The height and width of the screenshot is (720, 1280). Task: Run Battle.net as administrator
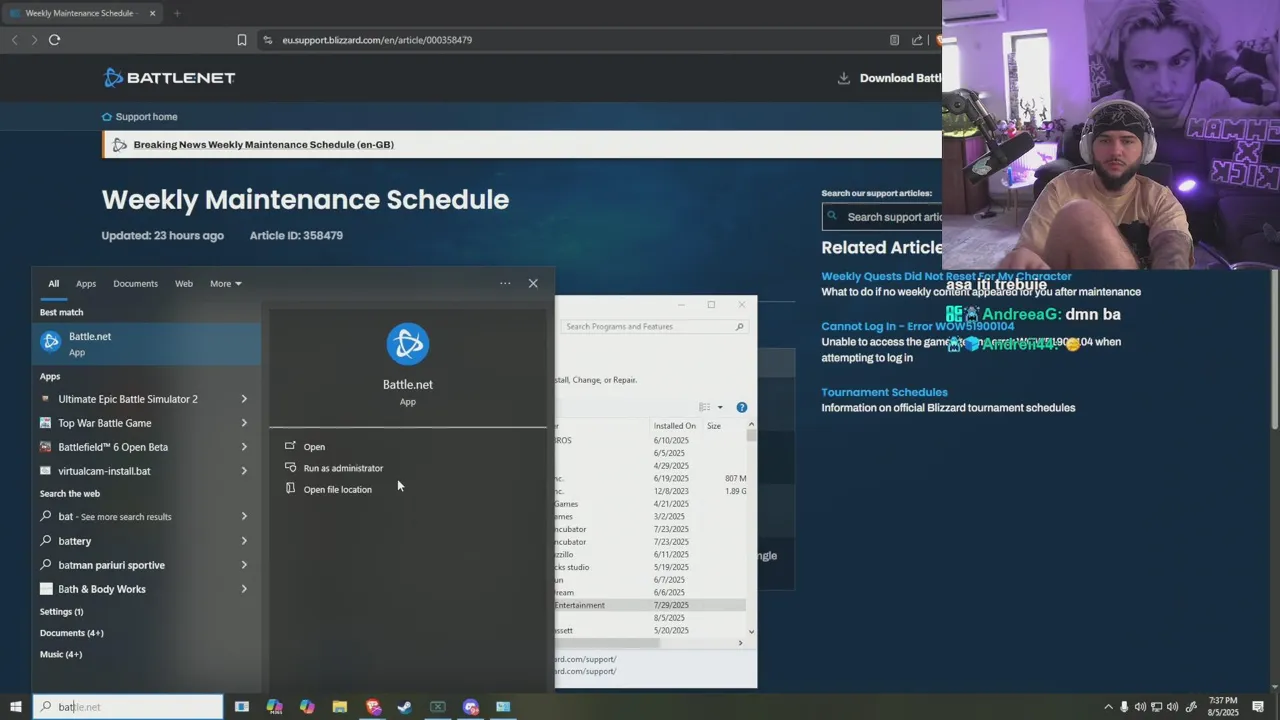click(x=343, y=468)
